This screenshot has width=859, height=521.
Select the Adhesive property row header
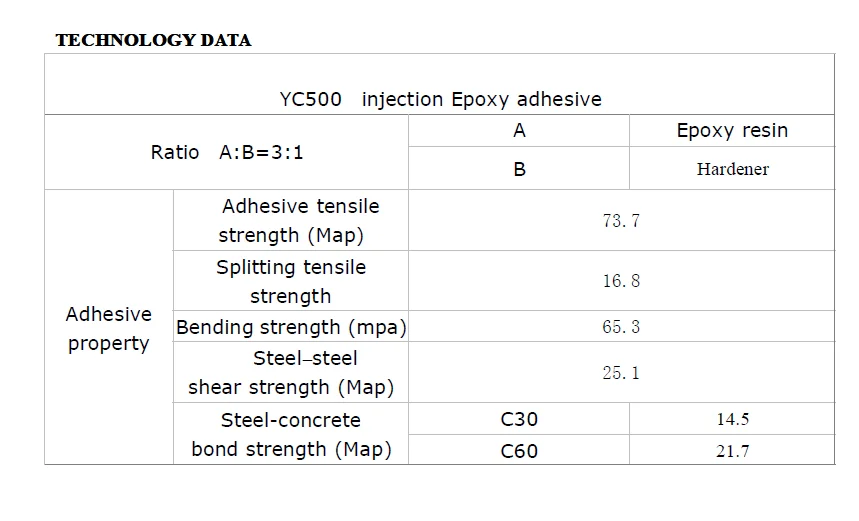108,328
